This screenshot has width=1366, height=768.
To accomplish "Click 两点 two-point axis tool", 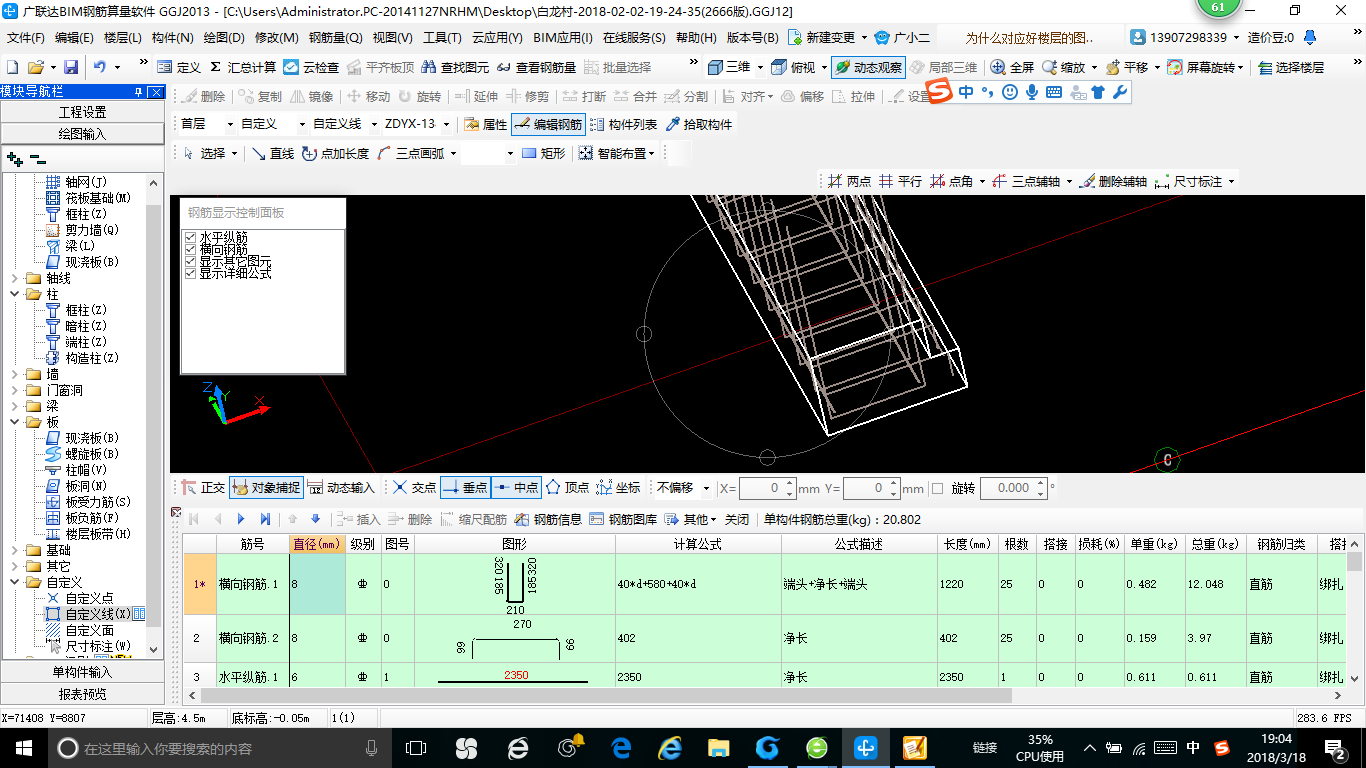I will [849, 181].
